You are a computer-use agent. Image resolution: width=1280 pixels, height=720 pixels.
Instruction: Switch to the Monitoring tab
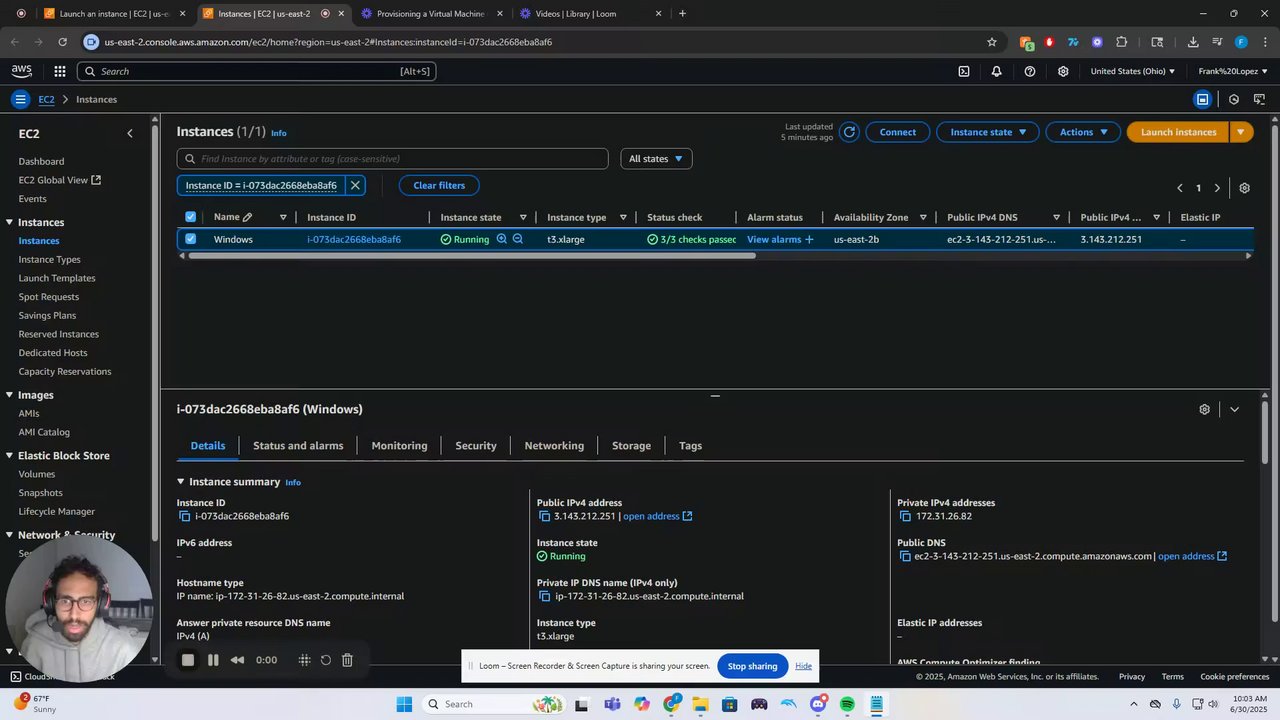(399, 446)
